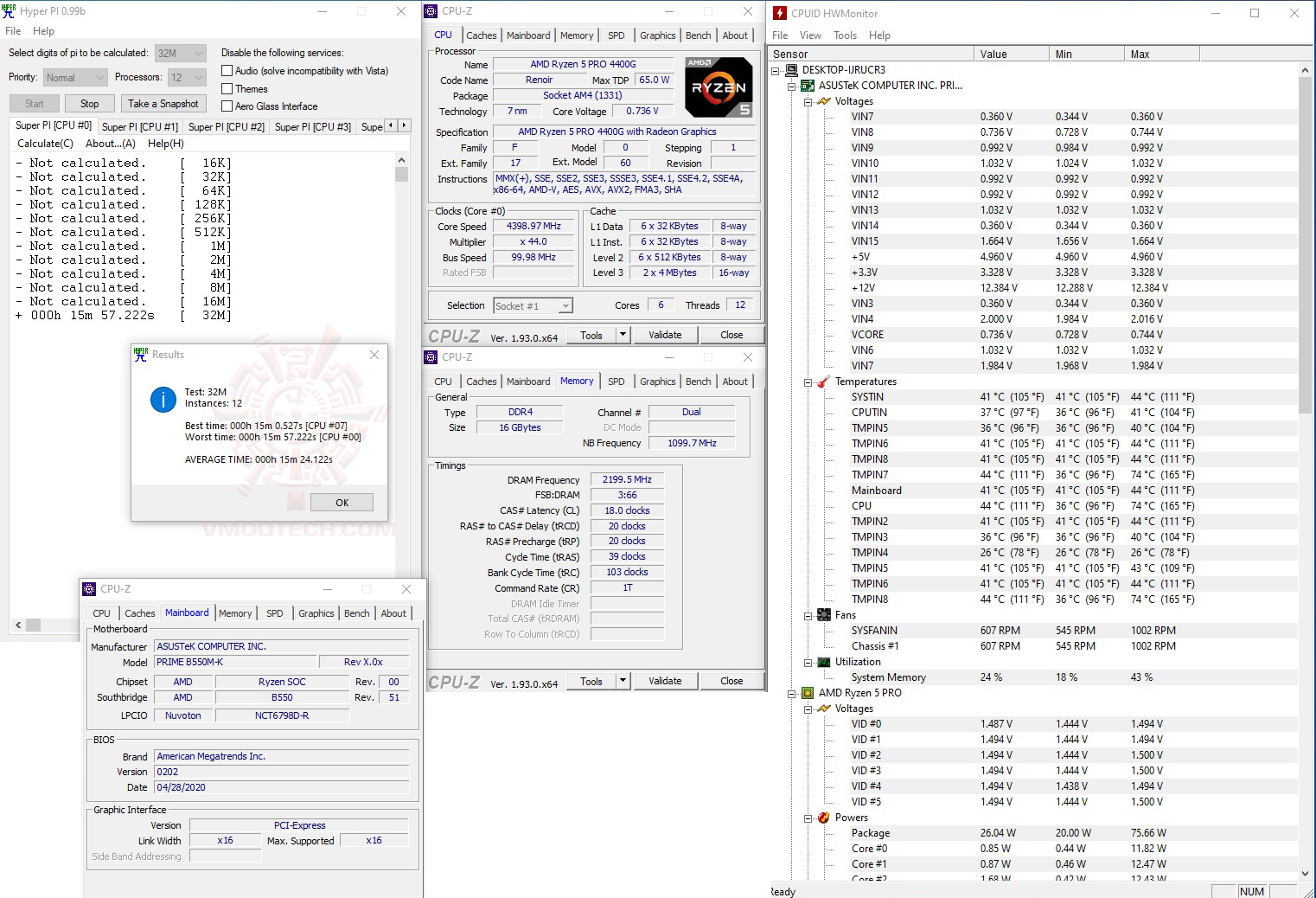Click the Powers category icon in HWMonitor
Screen dimensions: 1316x898
(823, 818)
